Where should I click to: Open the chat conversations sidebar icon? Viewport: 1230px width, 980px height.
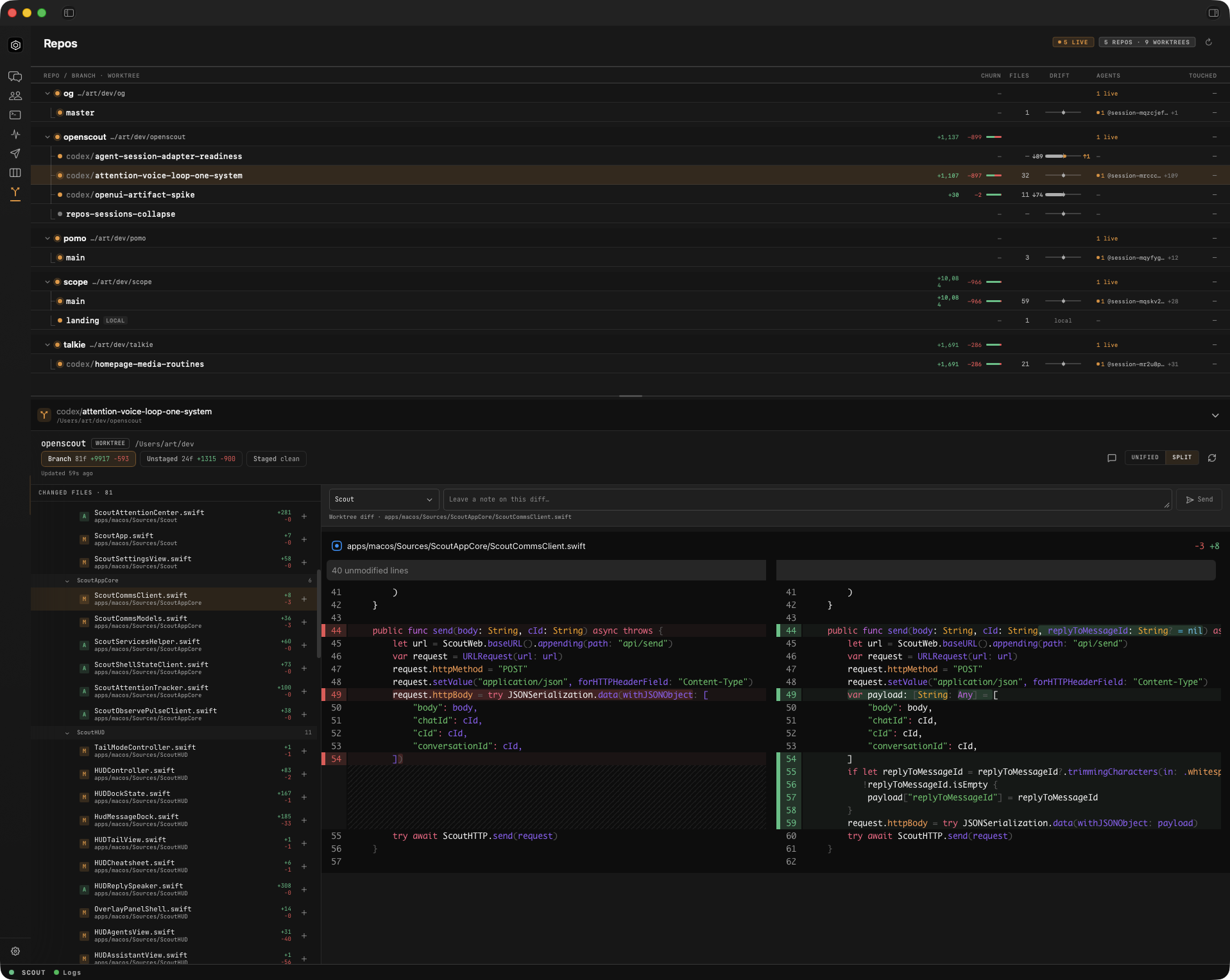[15, 76]
